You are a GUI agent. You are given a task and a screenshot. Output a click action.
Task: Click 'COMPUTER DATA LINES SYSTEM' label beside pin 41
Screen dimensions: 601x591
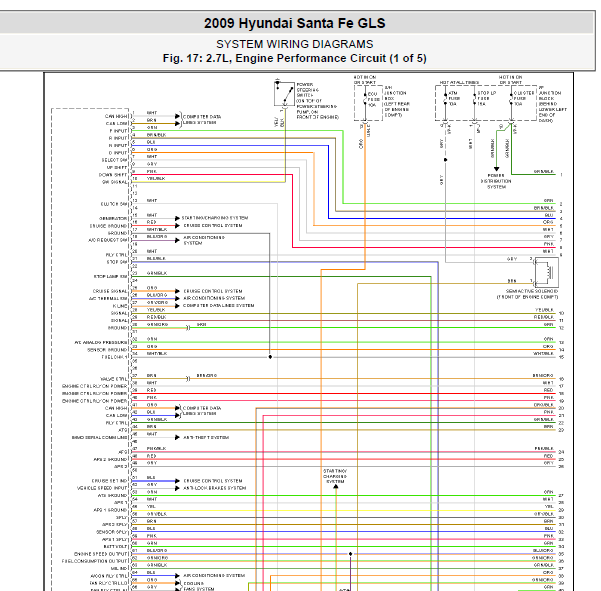202,411
